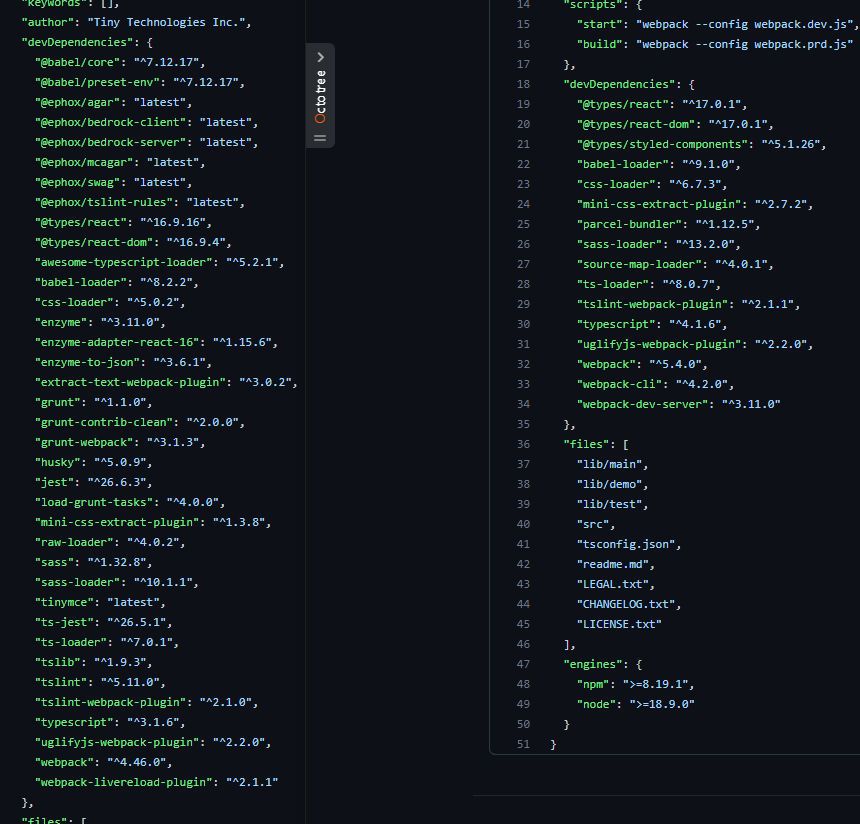Click the "enzyme-to-json" key

tap(87, 362)
